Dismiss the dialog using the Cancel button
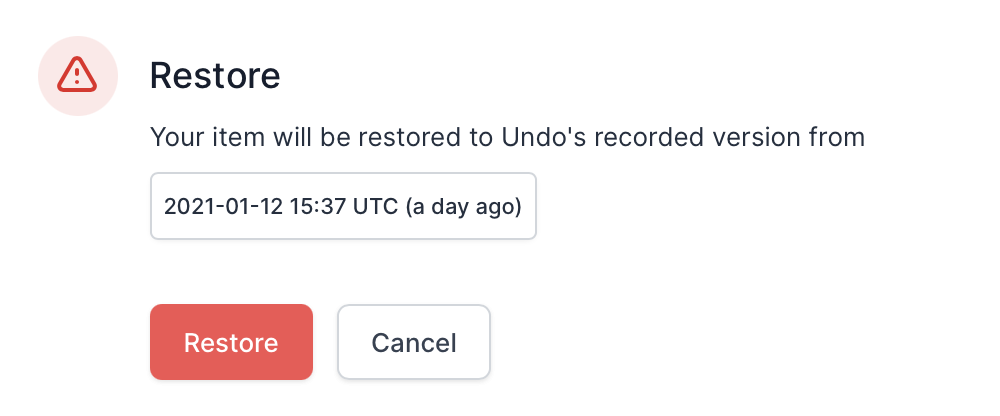This screenshot has width=1000, height=416. tap(414, 342)
